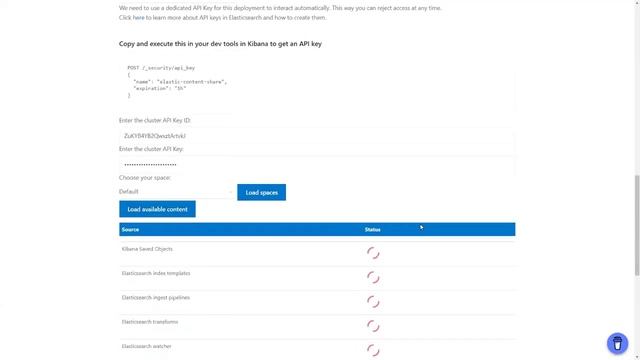640x360 pixels.
Task: Select the Elasticsearch transforms row text
Action: tap(150, 322)
